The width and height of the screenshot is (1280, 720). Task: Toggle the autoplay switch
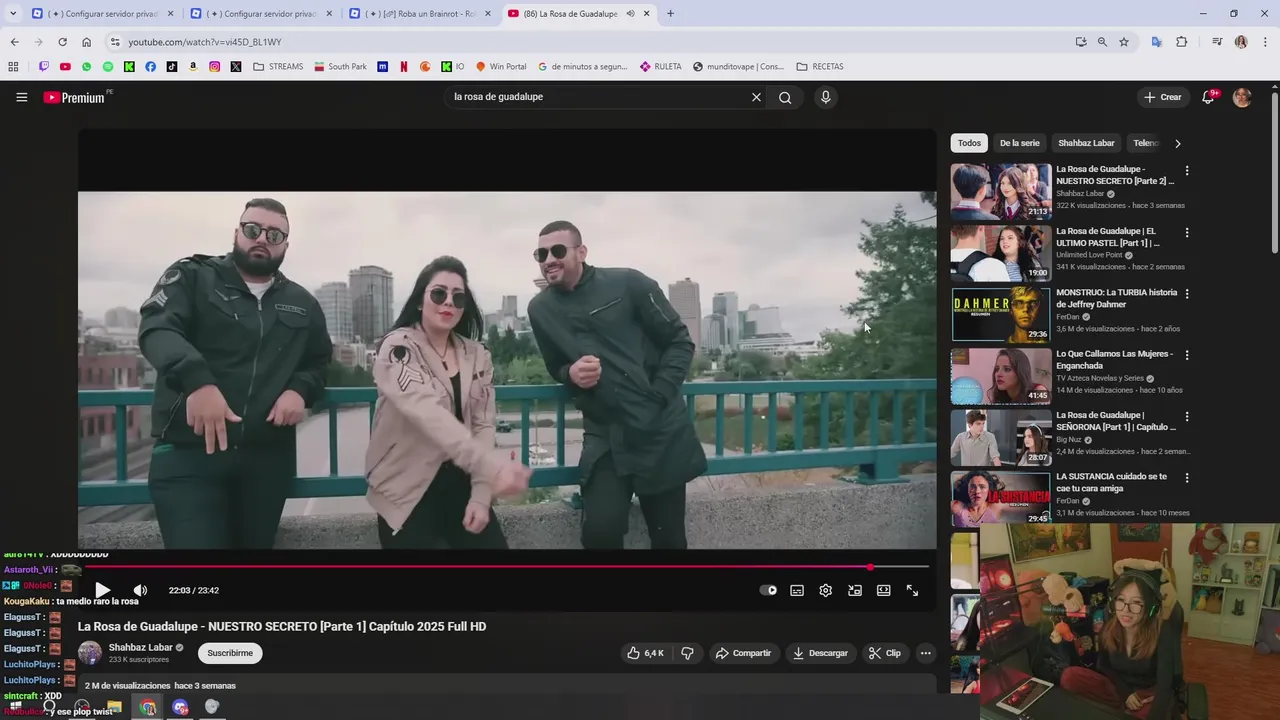click(x=768, y=590)
